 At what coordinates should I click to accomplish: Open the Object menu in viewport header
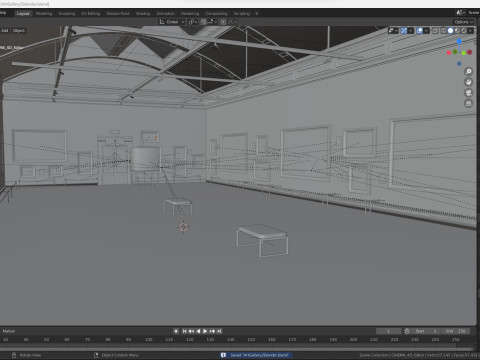19,30
